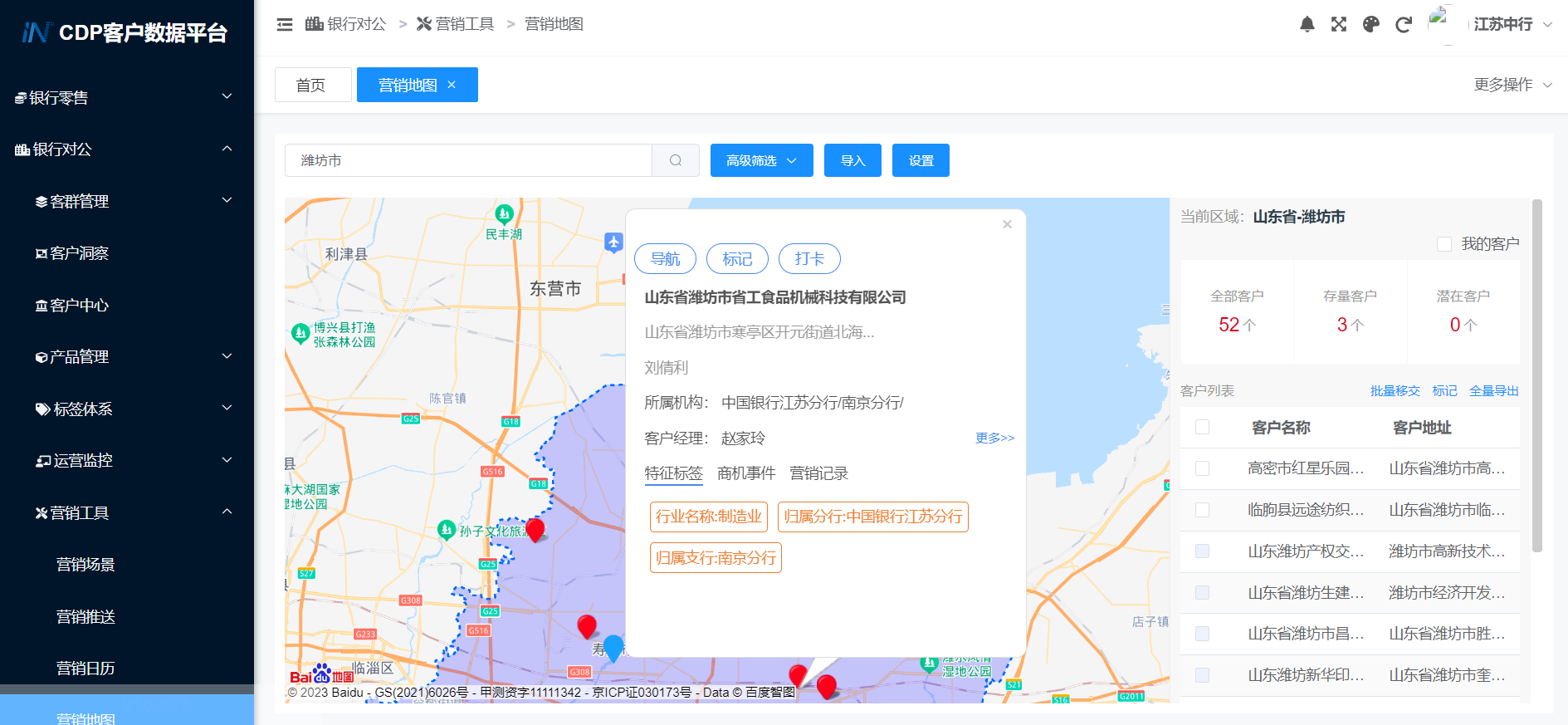Close the 营销地图 tab
The height and width of the screenshot is (725, 1568).
coord(452,85)
